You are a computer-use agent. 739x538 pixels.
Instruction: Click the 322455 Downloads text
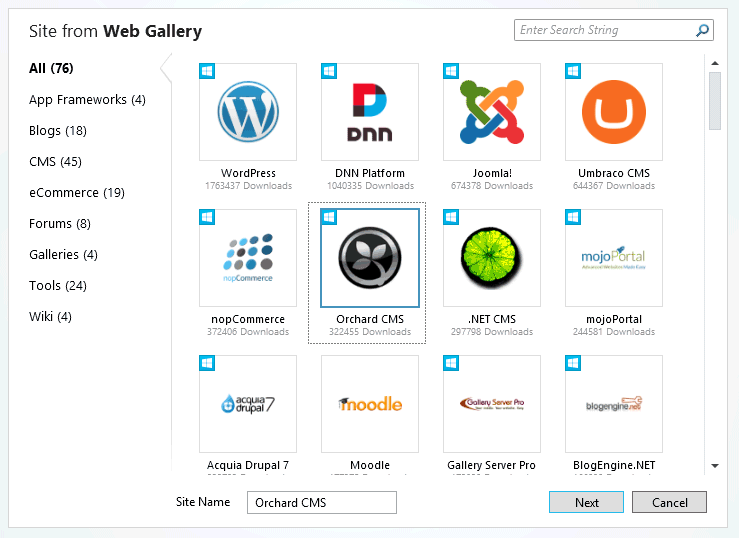pos(370,332)
